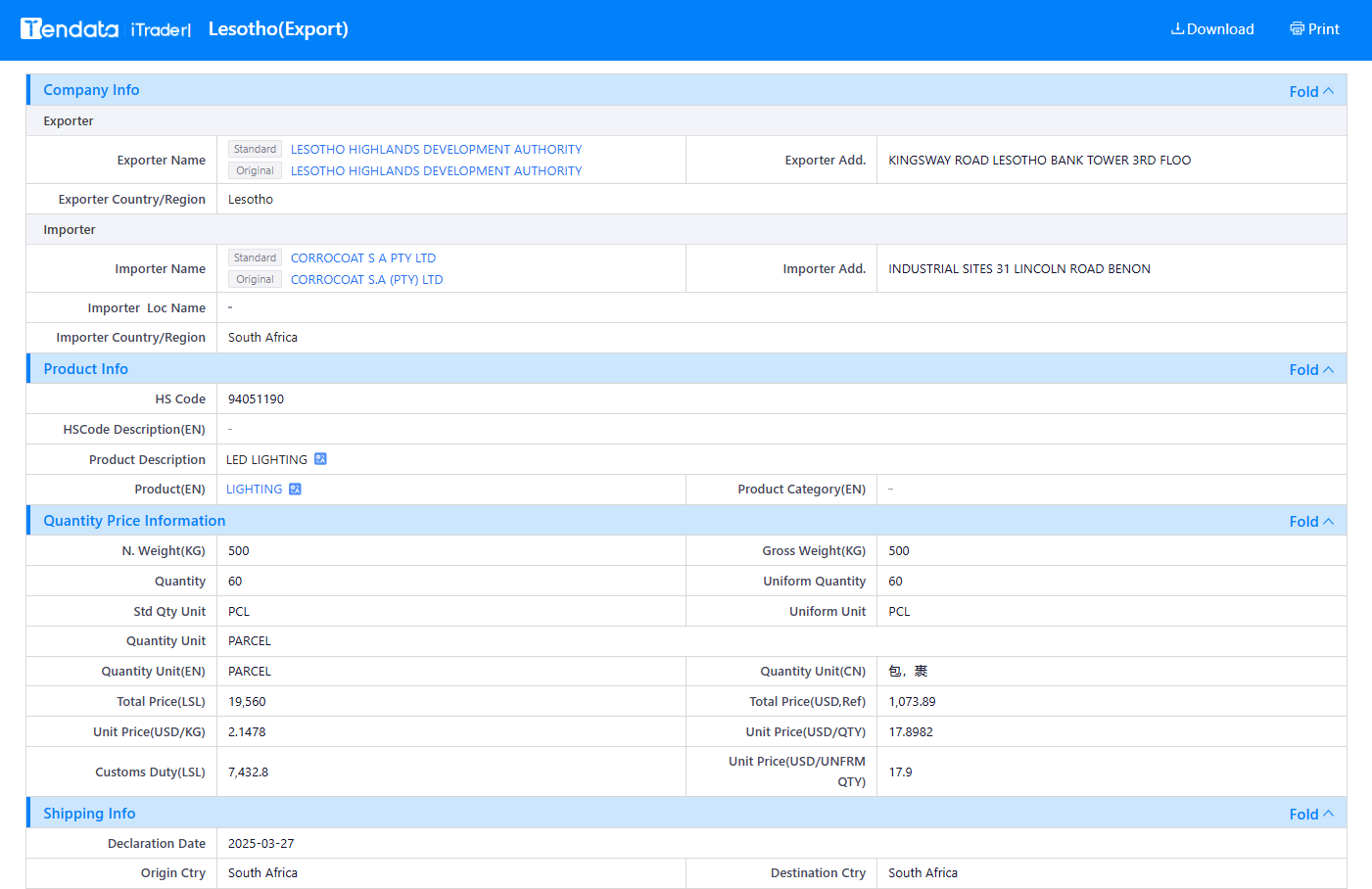Click the Print button

[x=1314, y=29]
